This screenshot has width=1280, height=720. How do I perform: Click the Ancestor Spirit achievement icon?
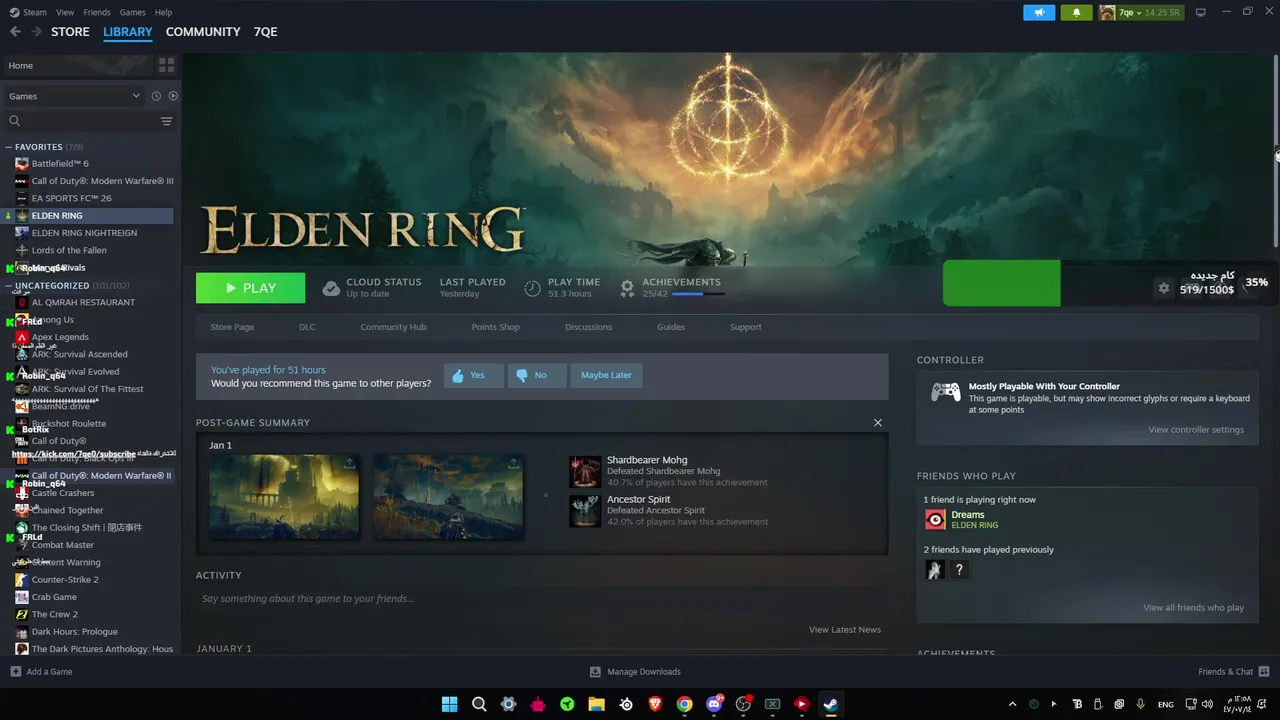585,510
